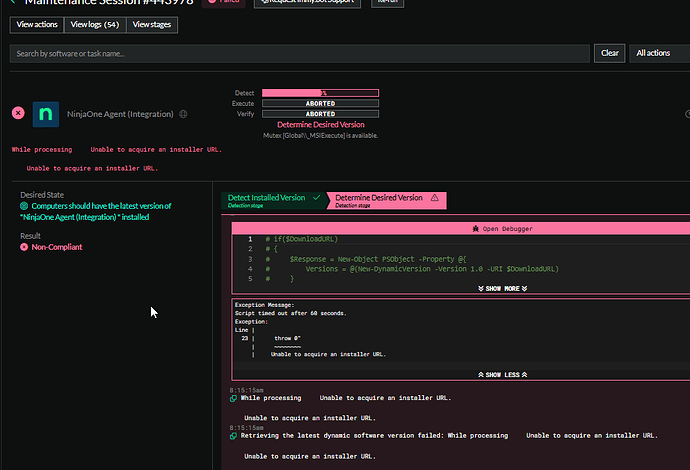Click the warning triangle on Determine Desired Version
Viewport: 690px width, 470px height.
point(435,198)
